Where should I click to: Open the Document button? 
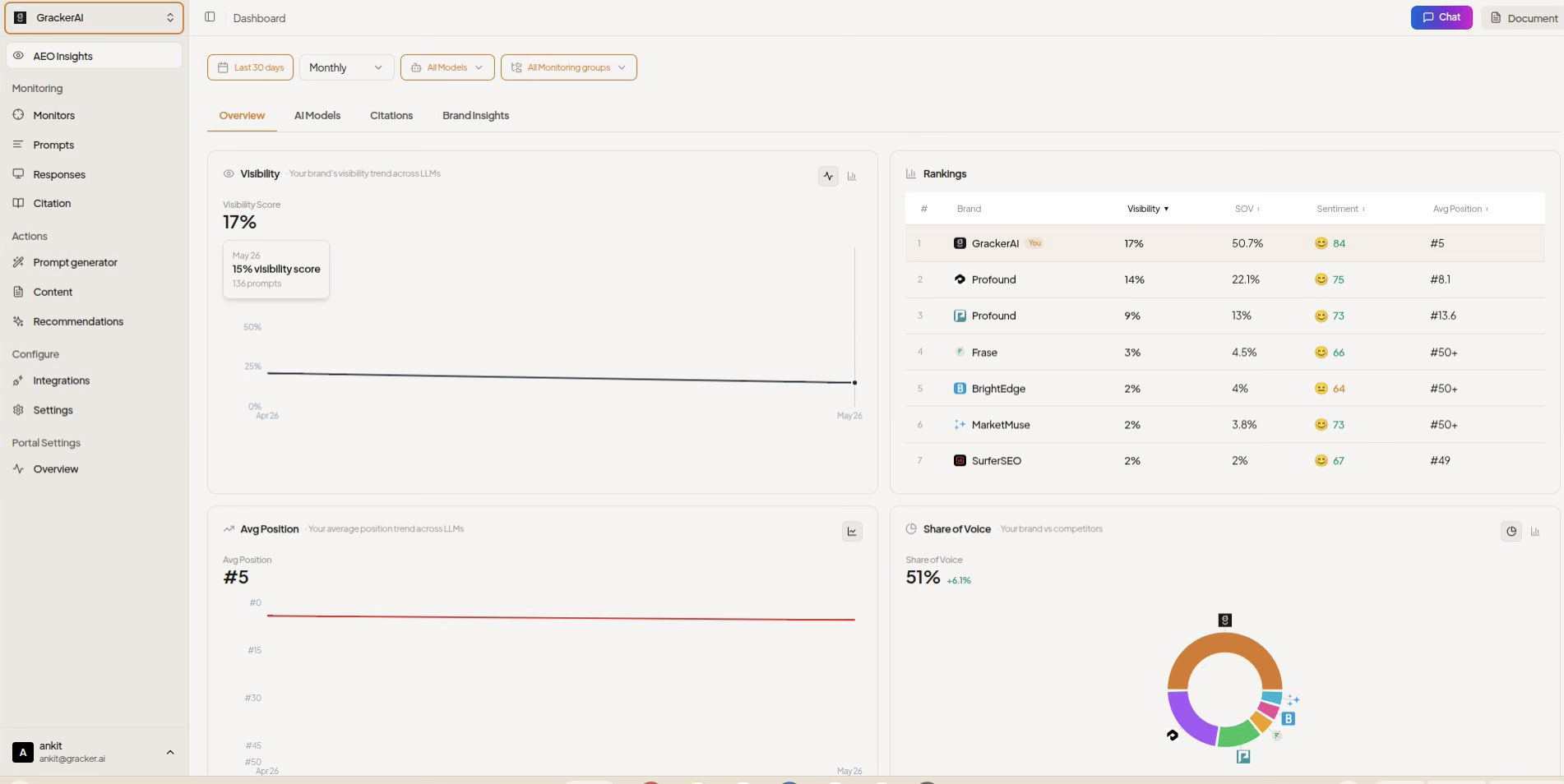coord(1524,18)
